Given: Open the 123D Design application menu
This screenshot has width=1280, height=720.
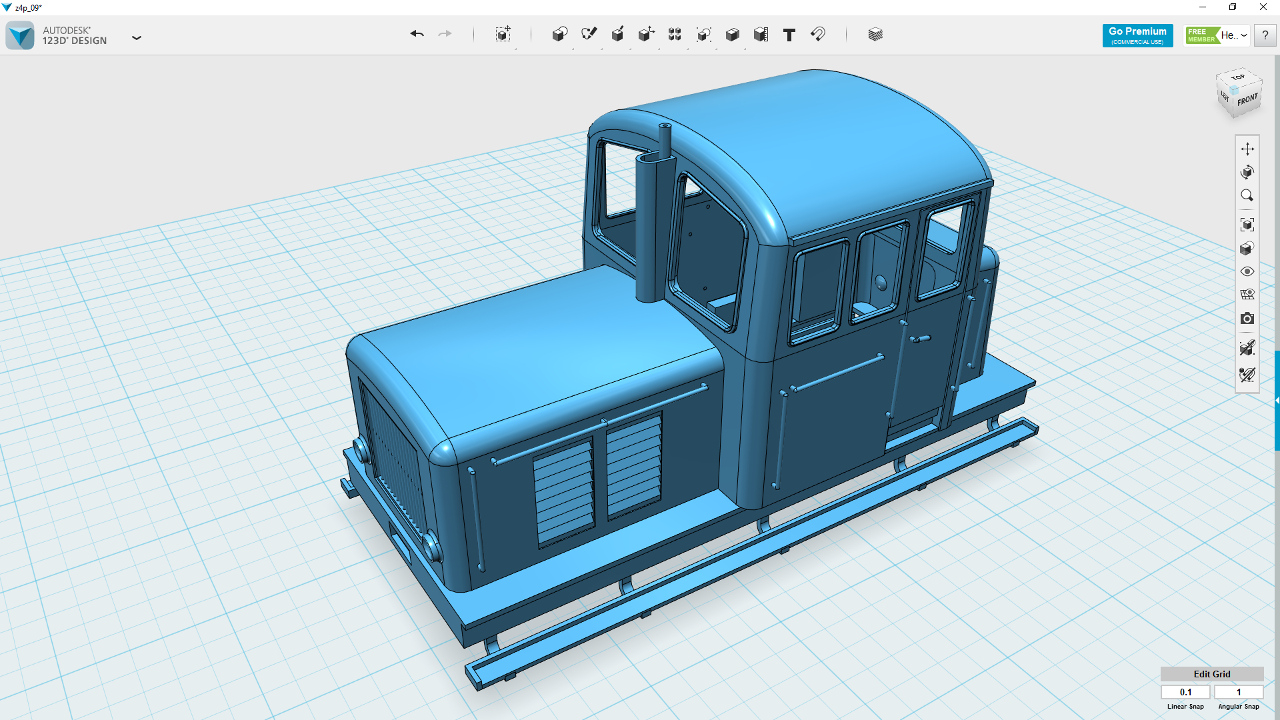Looking at the screenshot, I should [x=137, y=37].
